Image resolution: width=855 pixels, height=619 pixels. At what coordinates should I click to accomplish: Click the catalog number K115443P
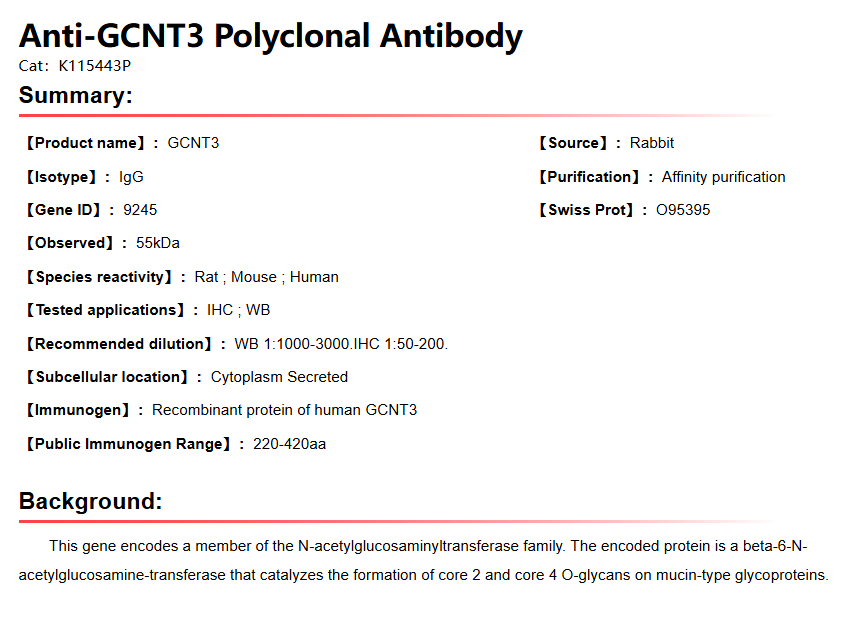[94, 66]
